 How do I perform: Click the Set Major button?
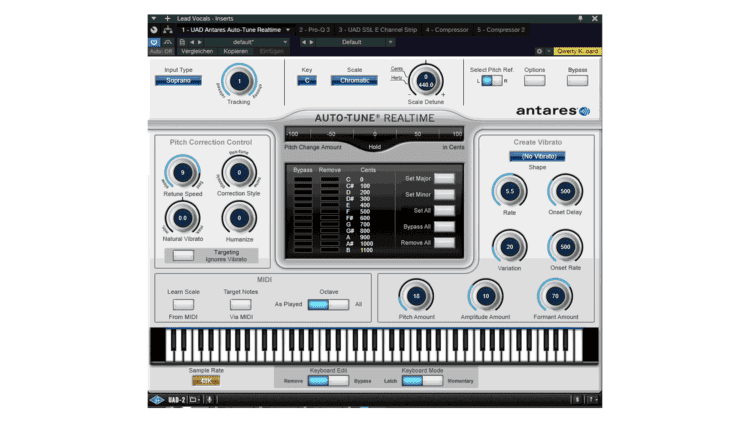tap(444, 178)
